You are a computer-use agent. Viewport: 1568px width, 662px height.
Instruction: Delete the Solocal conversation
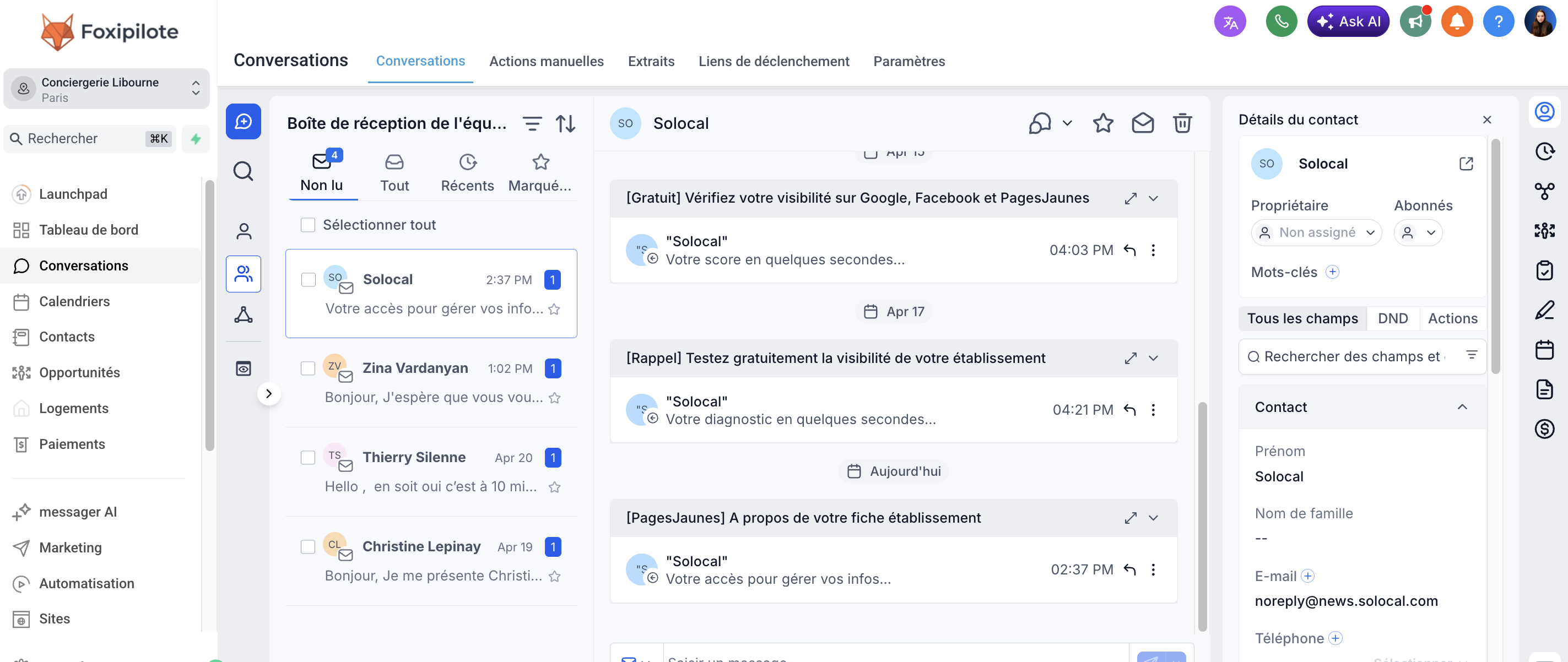1182,123
